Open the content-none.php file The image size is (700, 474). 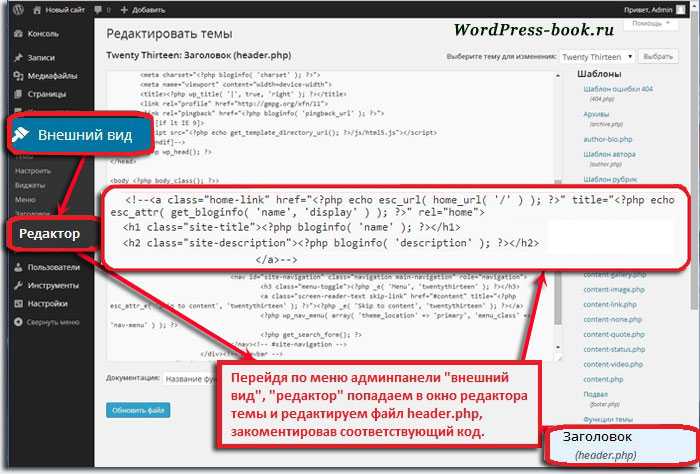click(612, 320)
